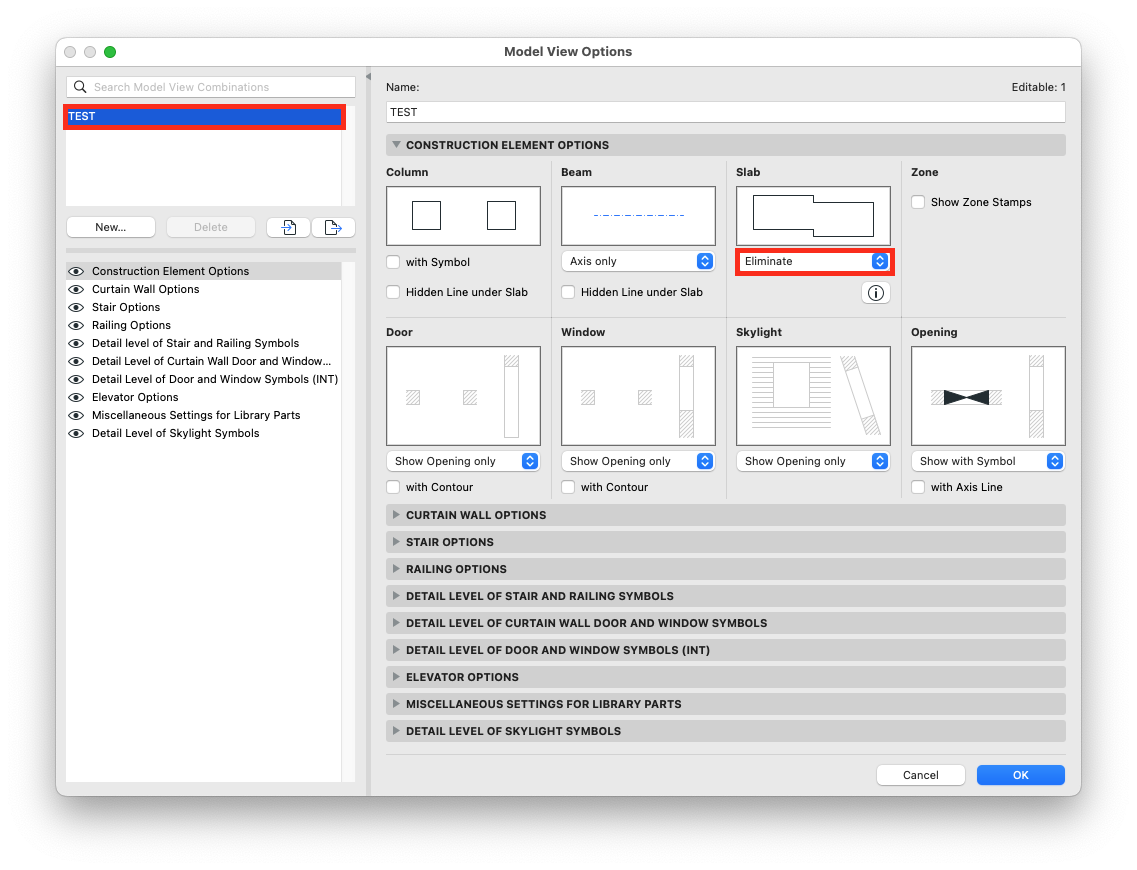Select Miscellaneous Settings for Library Parts
This screenshot has height=870, width=1137.
[196, 415]
